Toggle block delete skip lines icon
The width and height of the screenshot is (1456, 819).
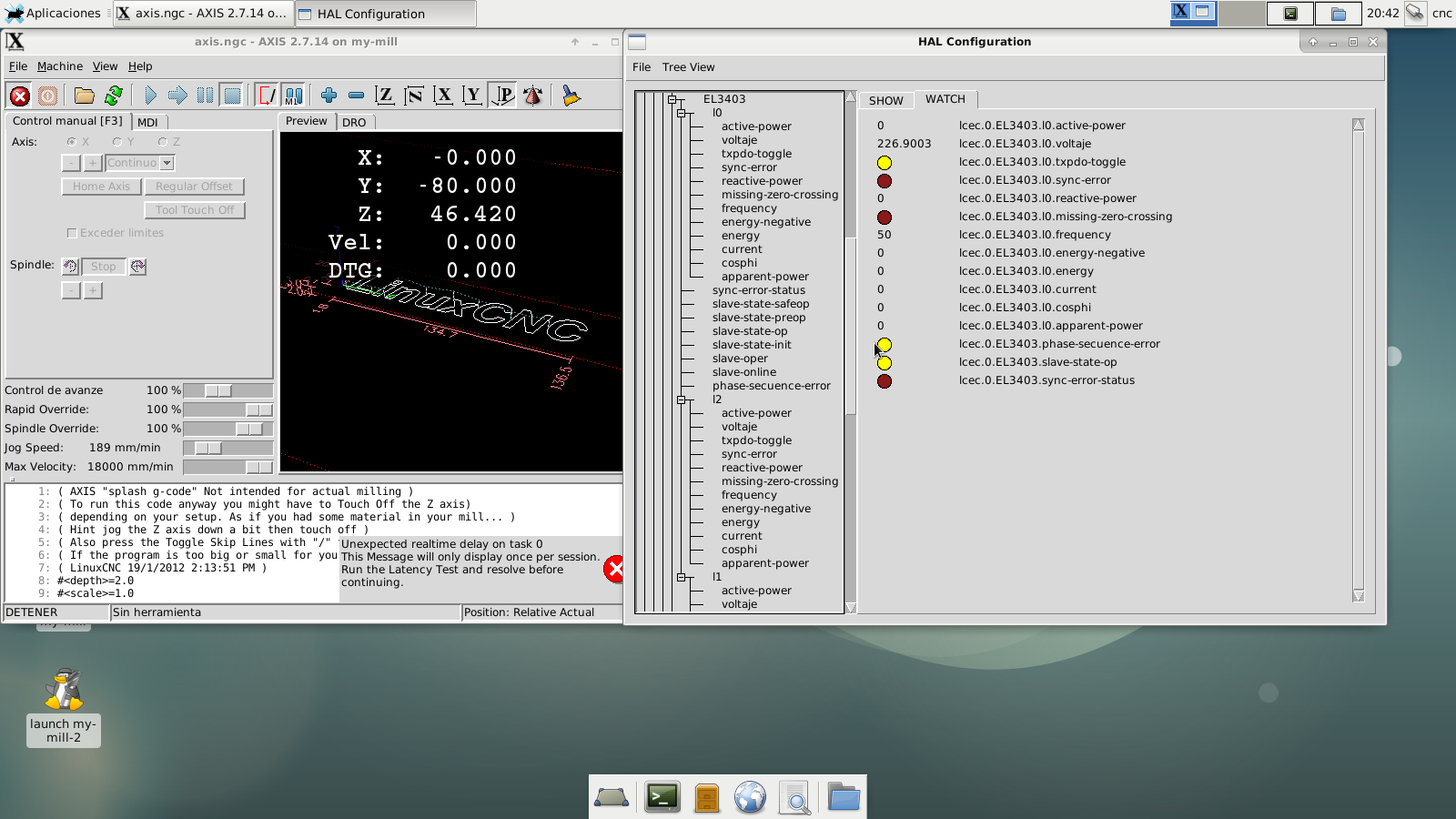click(x=267, y=96)
